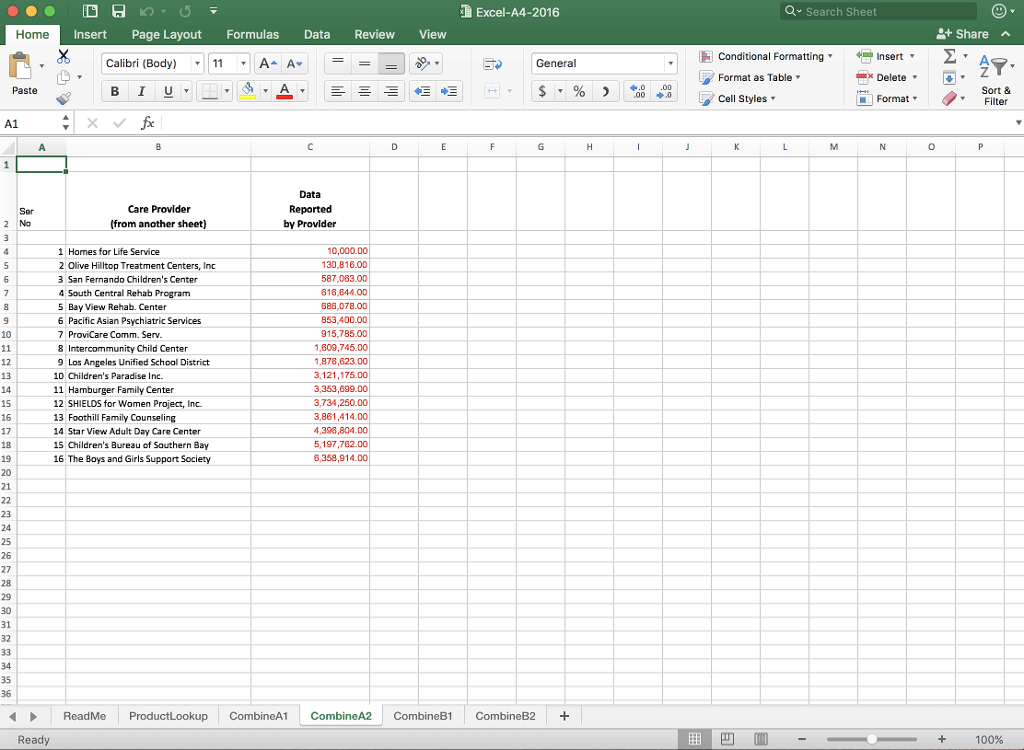Click the Fill Color bucket icon
The height and width of the screenshot is (750, 1024).
pyautogui.click(x=249, y=90)
